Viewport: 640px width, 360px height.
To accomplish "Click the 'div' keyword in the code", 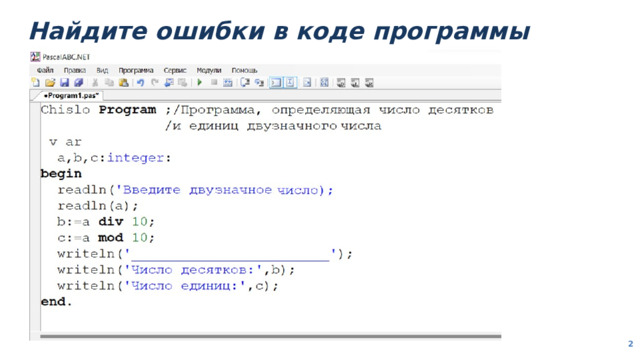I will coord(111,222).
